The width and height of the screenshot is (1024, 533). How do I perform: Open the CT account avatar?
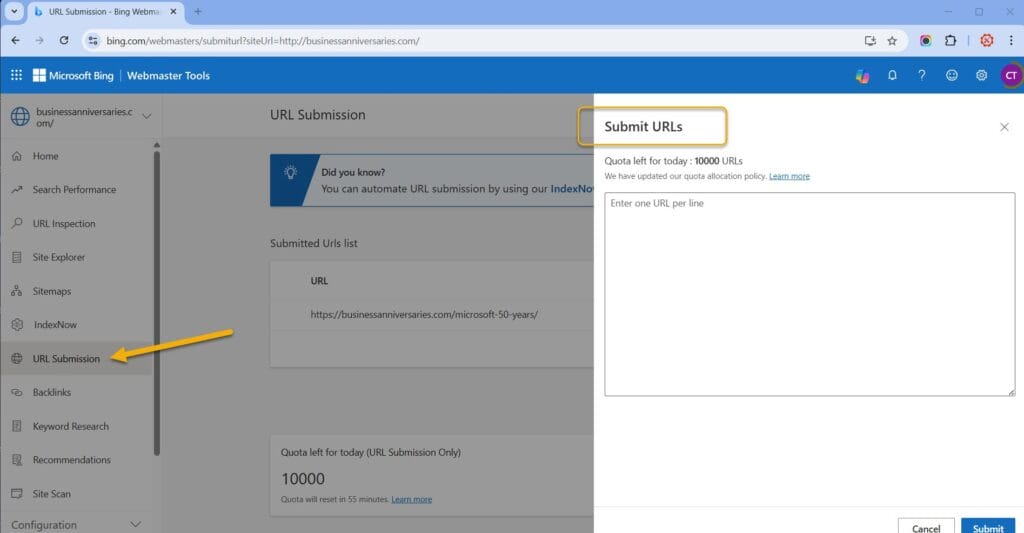coord(1011,75)
